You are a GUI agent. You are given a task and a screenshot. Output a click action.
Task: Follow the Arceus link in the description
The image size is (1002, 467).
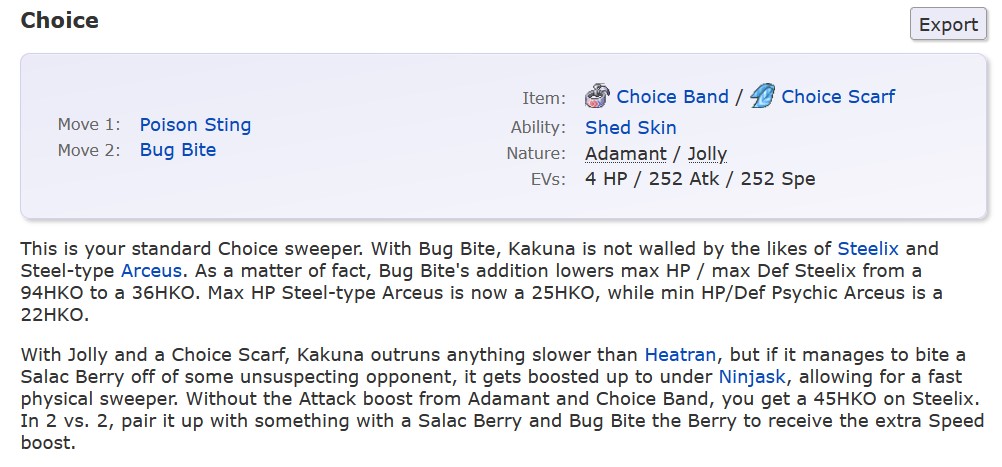coord(151,271)
